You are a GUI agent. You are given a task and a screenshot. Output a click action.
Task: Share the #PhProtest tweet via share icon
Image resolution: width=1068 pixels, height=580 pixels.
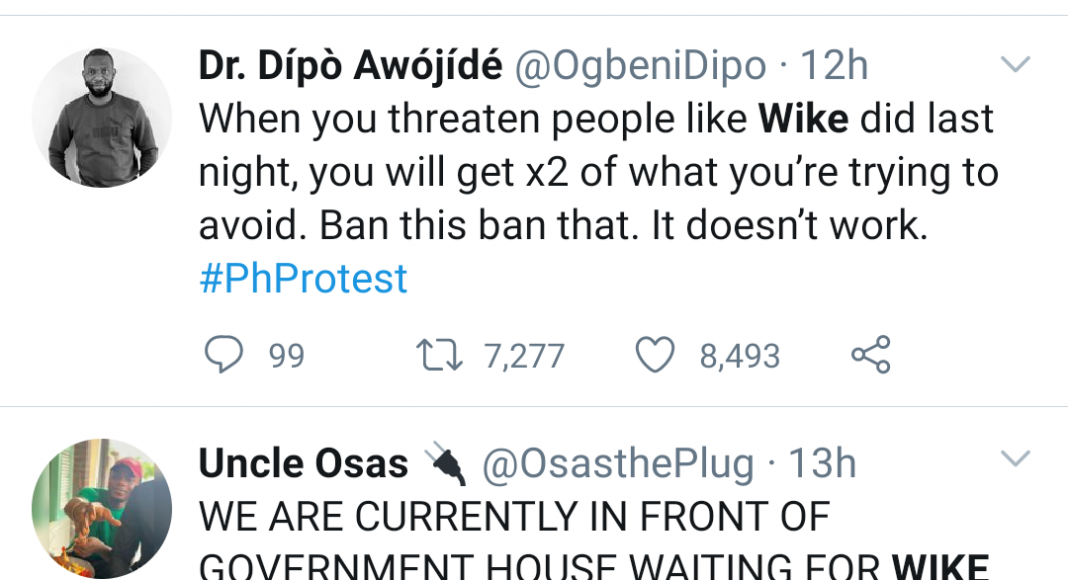(870, 355)
